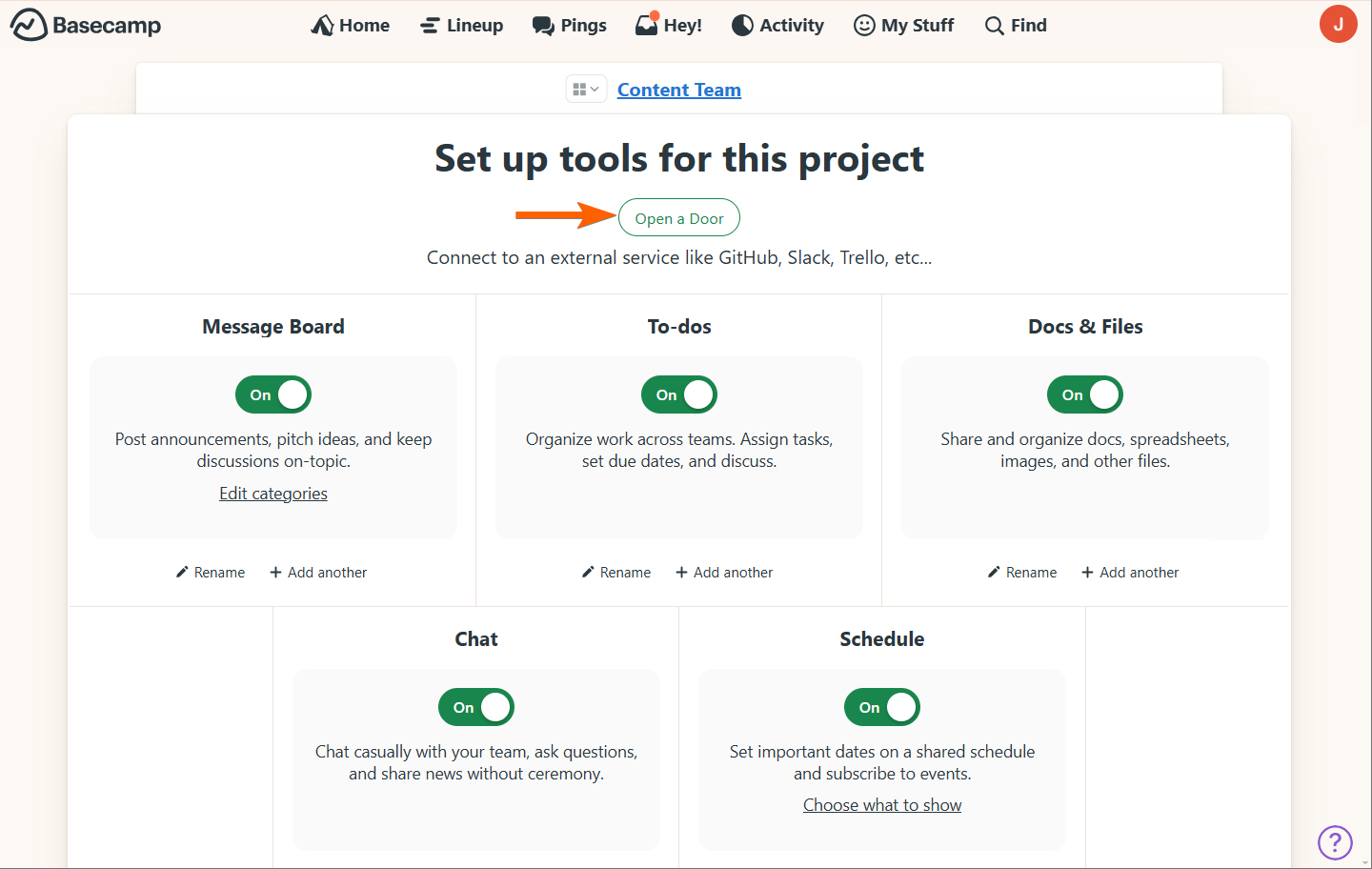Image resolution: width=1372 pixels, height=869 pixels.
Task: Click the Find magnifying glass icon
Action: click(x=994, y=26)
